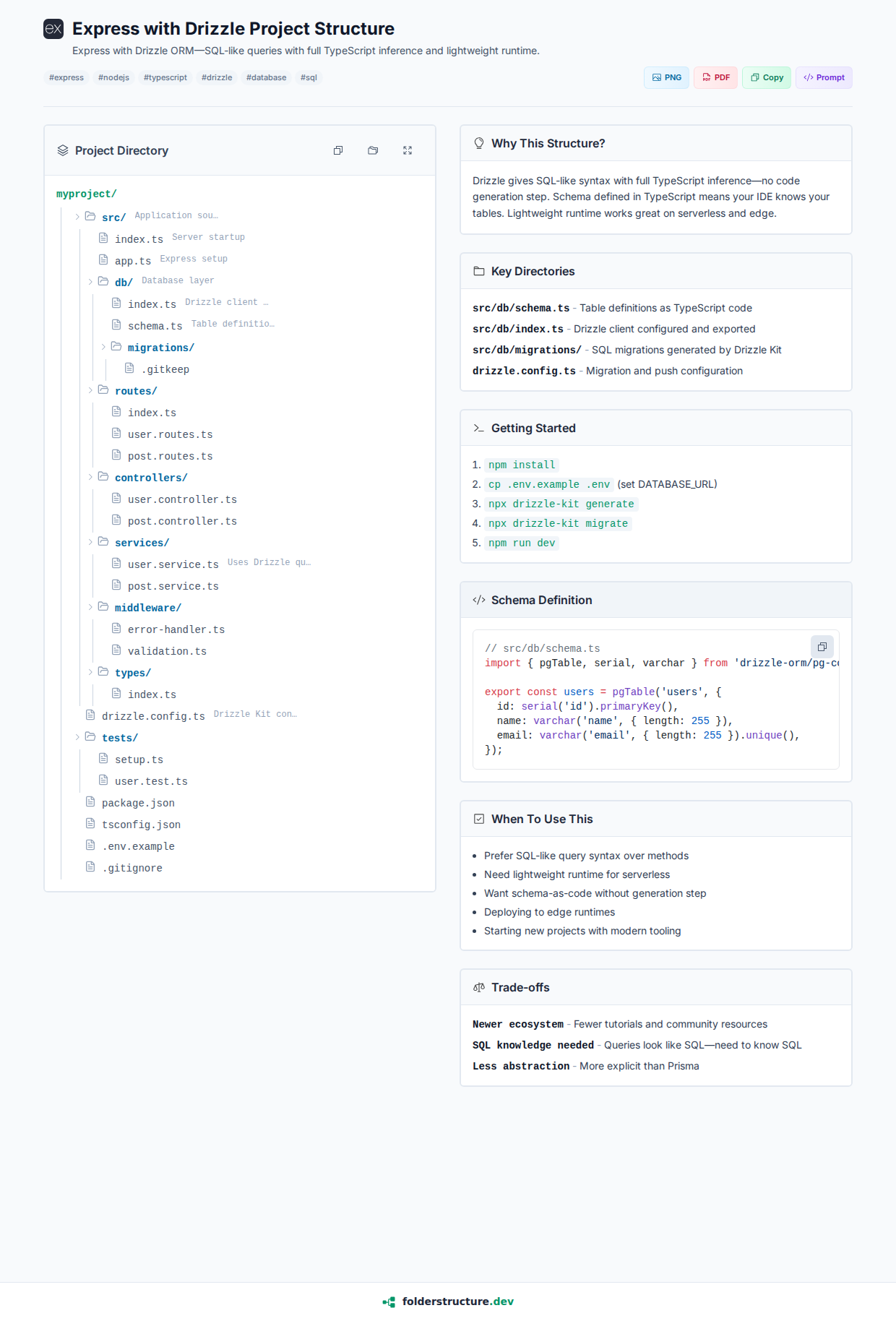Click the drizzle.config.ts file icon
Screen dimensions: 896x1321
coord(90,715)
